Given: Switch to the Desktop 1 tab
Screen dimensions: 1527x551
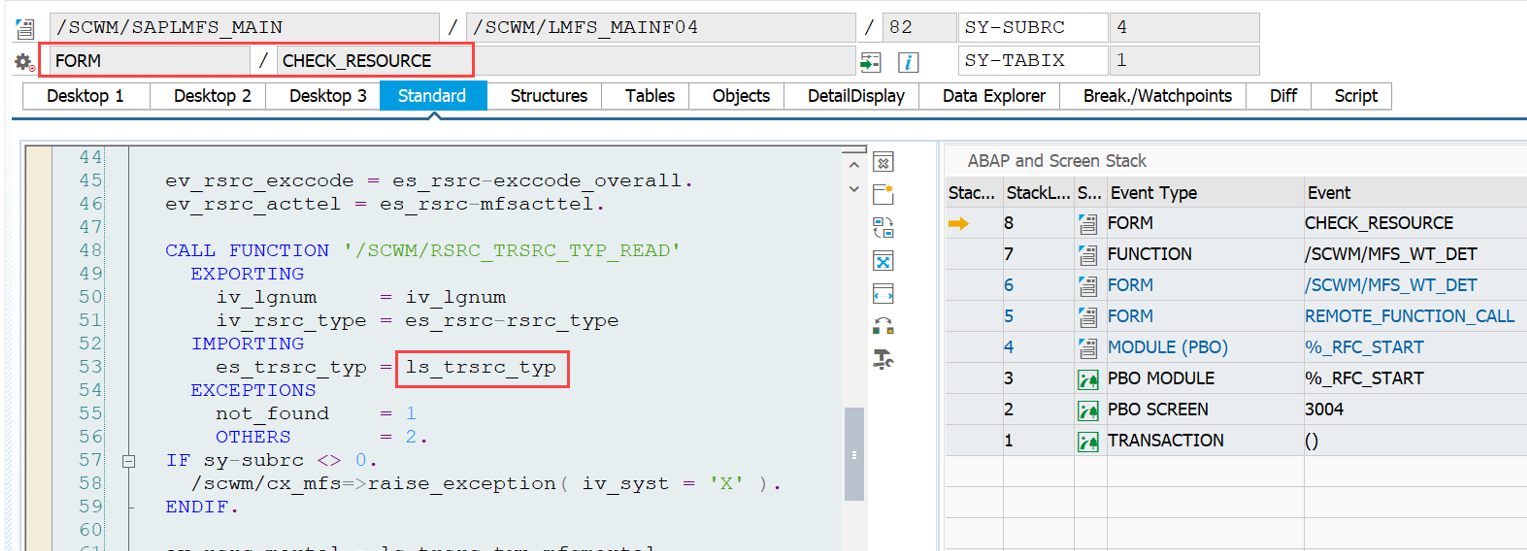Looking at the screenshot, I should 85,96.
